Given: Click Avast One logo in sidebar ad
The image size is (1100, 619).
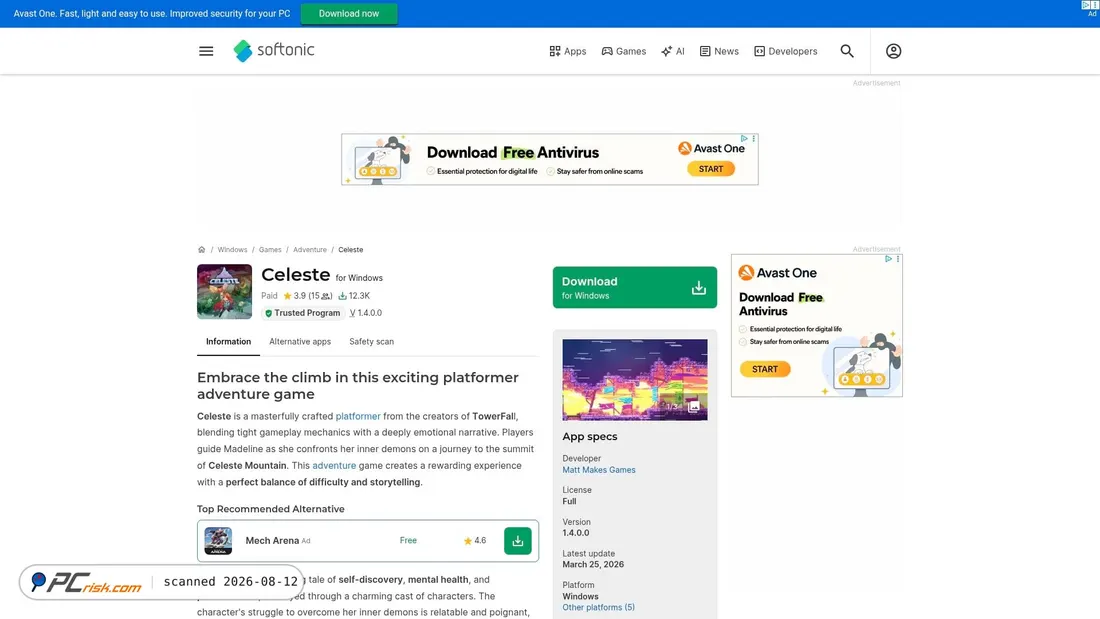Looking at the screenshot, I should click(777, 272).
